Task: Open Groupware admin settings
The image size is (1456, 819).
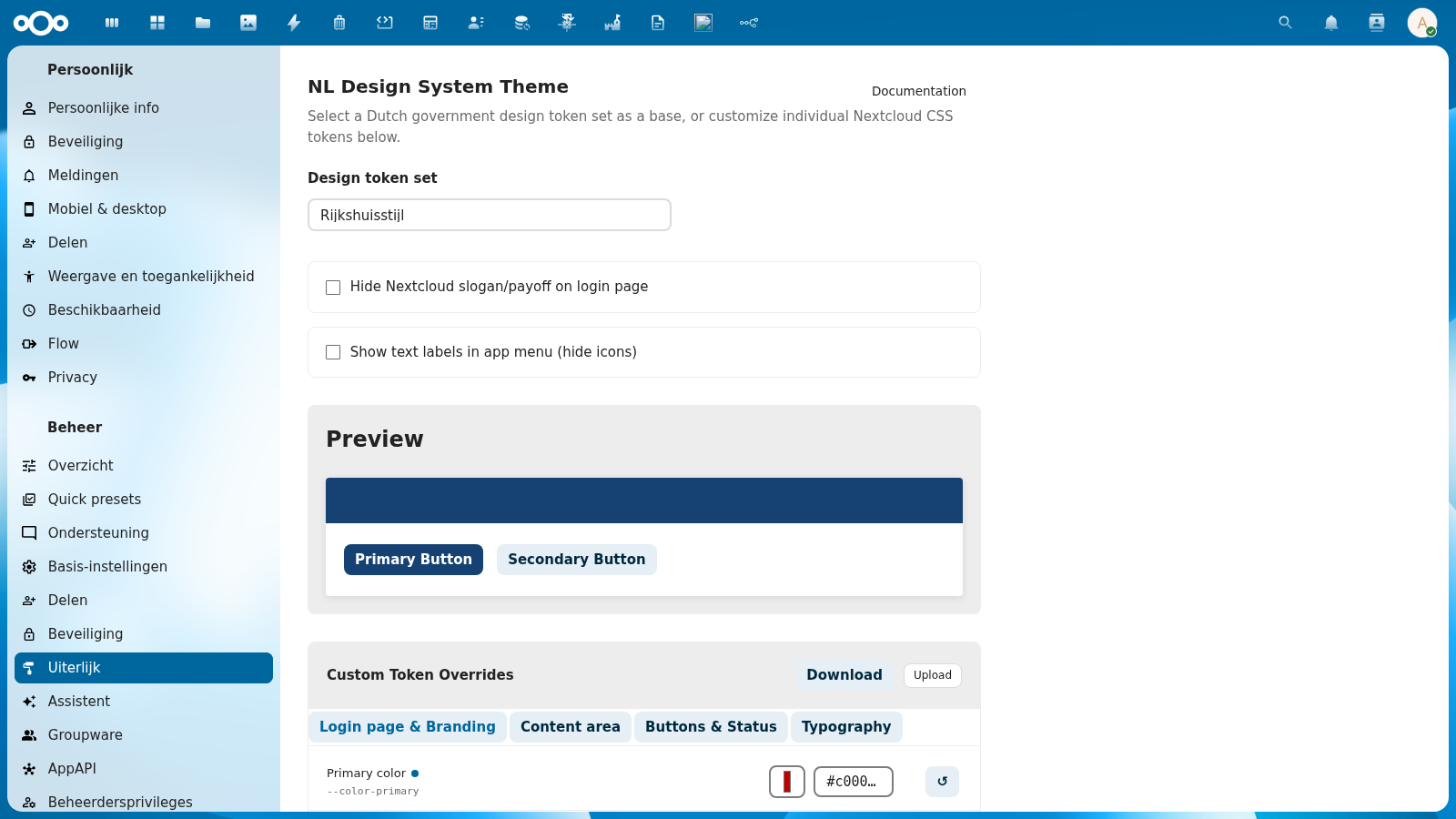Action: [x=144, y=735]
